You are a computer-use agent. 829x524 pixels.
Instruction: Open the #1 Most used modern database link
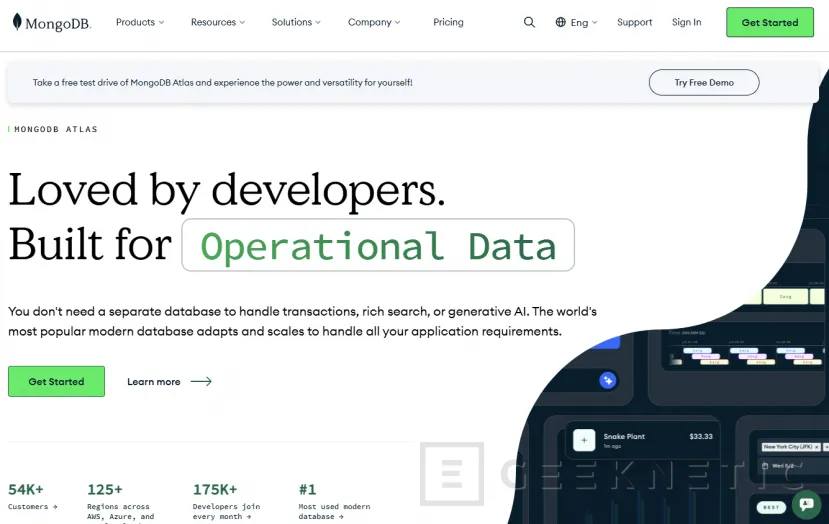(334, 501)
